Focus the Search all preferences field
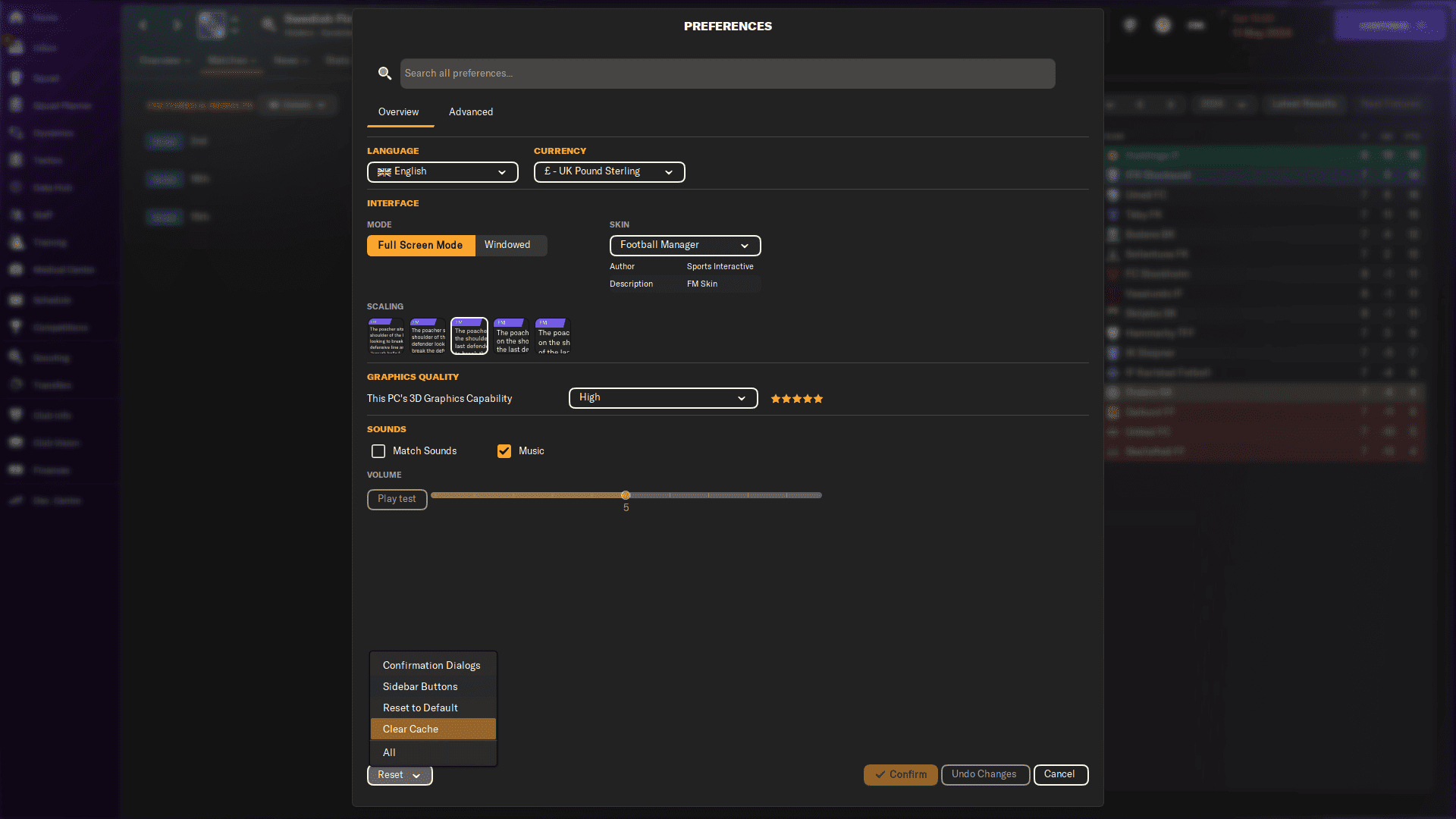The width and height of the screenshot is (1456, 819). (x=727, y=74)
